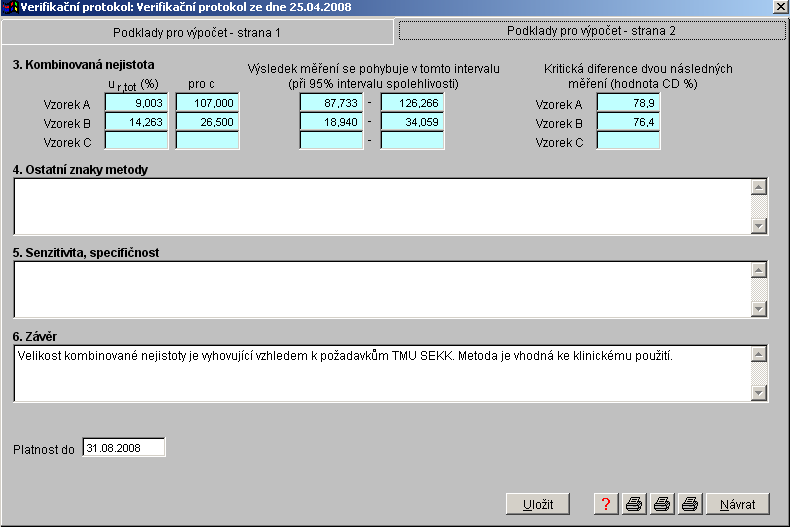Click the middle printer icon
The height and width of the screenshot is (527, 790).
coord(661,504)
